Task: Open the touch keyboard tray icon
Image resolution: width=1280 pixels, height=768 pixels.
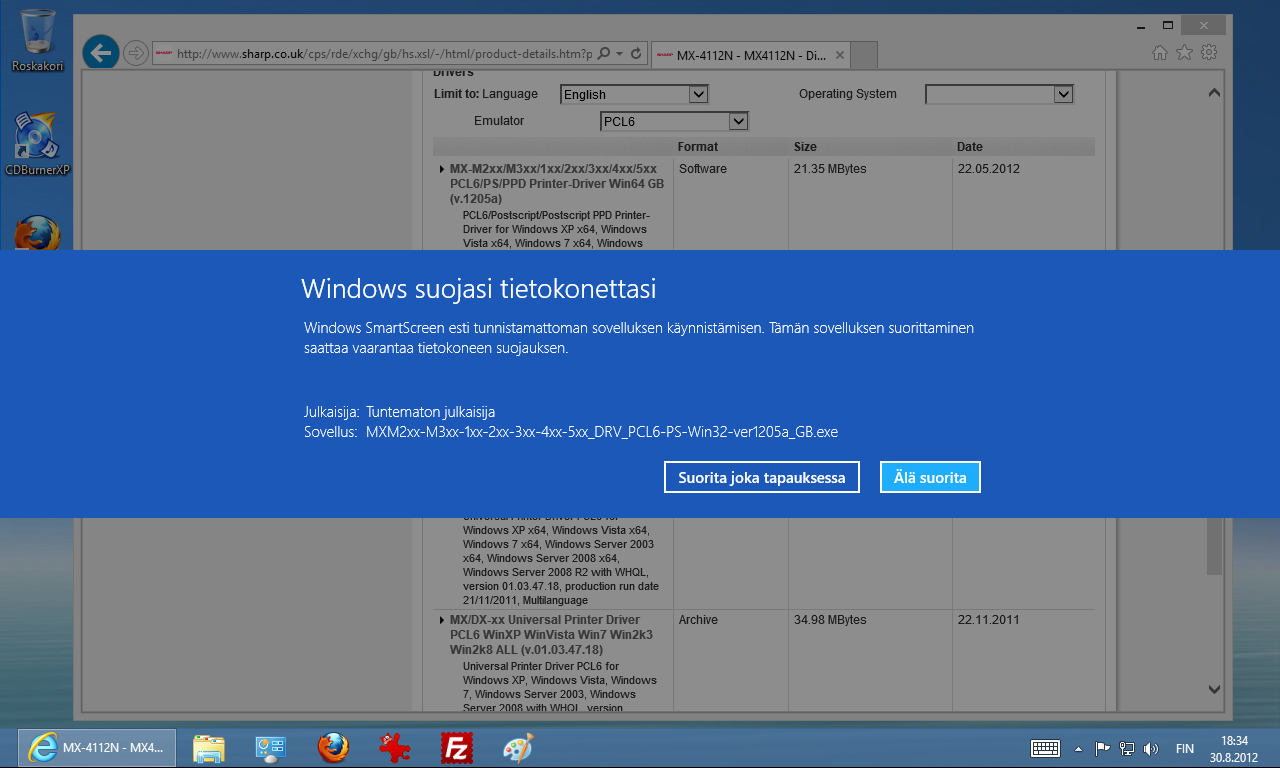Action: pyautogui.click(x=1045, y=748)
